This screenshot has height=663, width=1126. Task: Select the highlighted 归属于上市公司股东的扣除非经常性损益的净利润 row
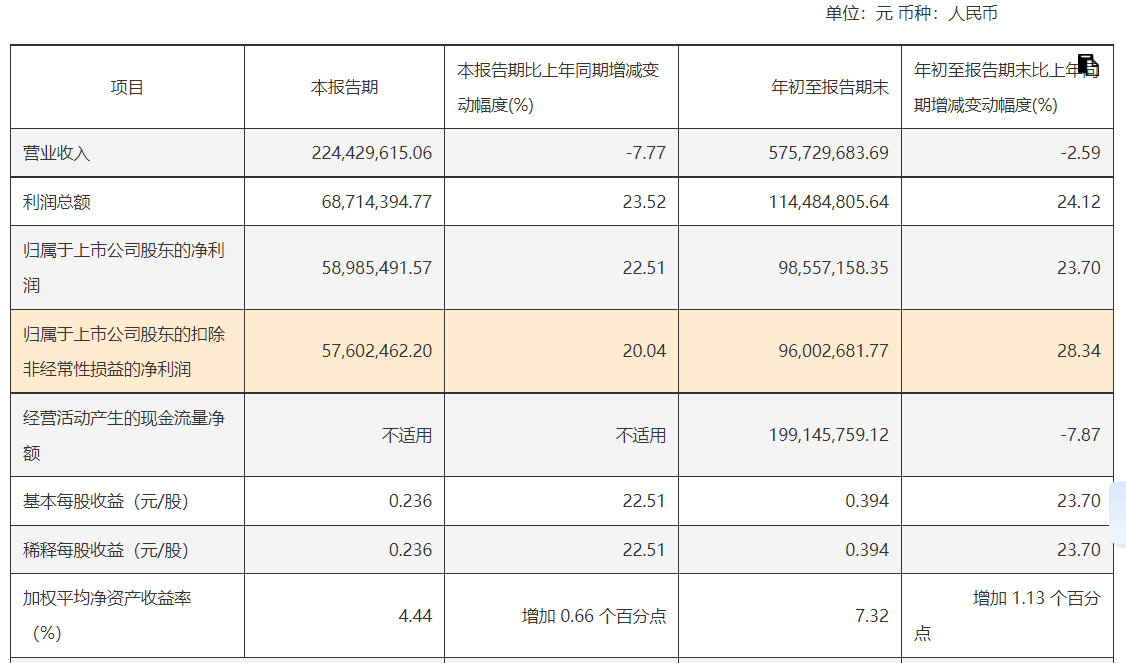click(x=125, y=351)
